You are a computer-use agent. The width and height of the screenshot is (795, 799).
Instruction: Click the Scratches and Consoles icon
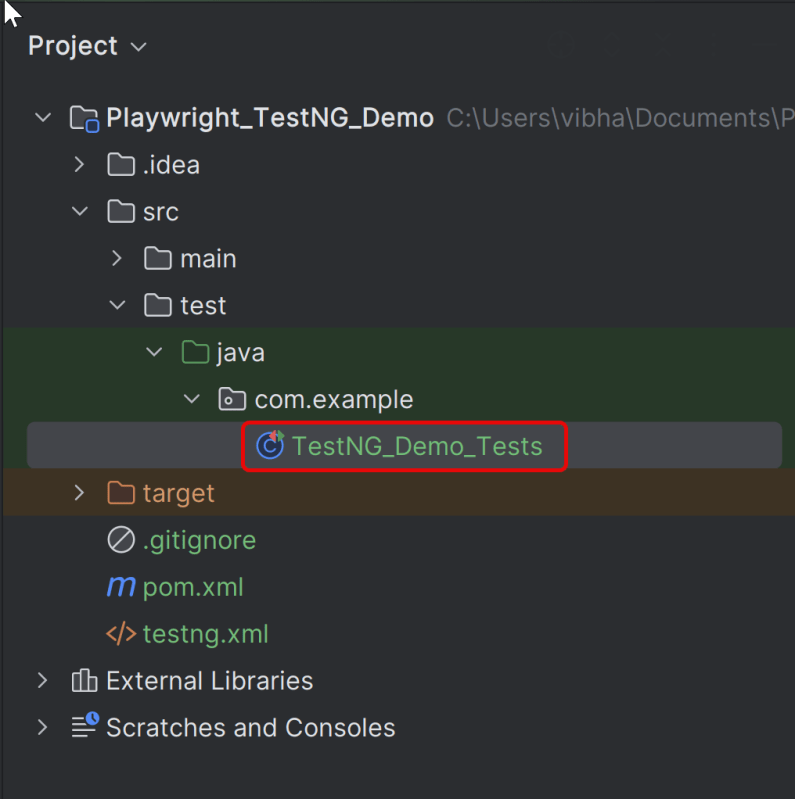pyautogui.click(x=85, y=727)
